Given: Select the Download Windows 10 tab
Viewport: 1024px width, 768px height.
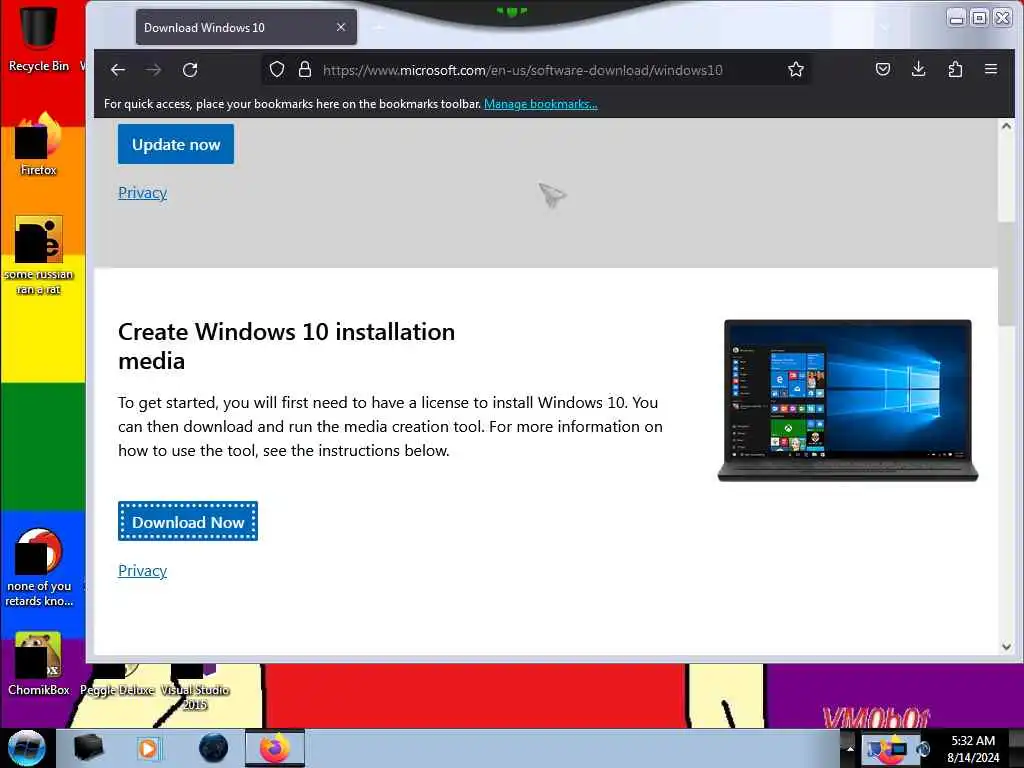Looking at the screenshot, I should coord(246,27).
